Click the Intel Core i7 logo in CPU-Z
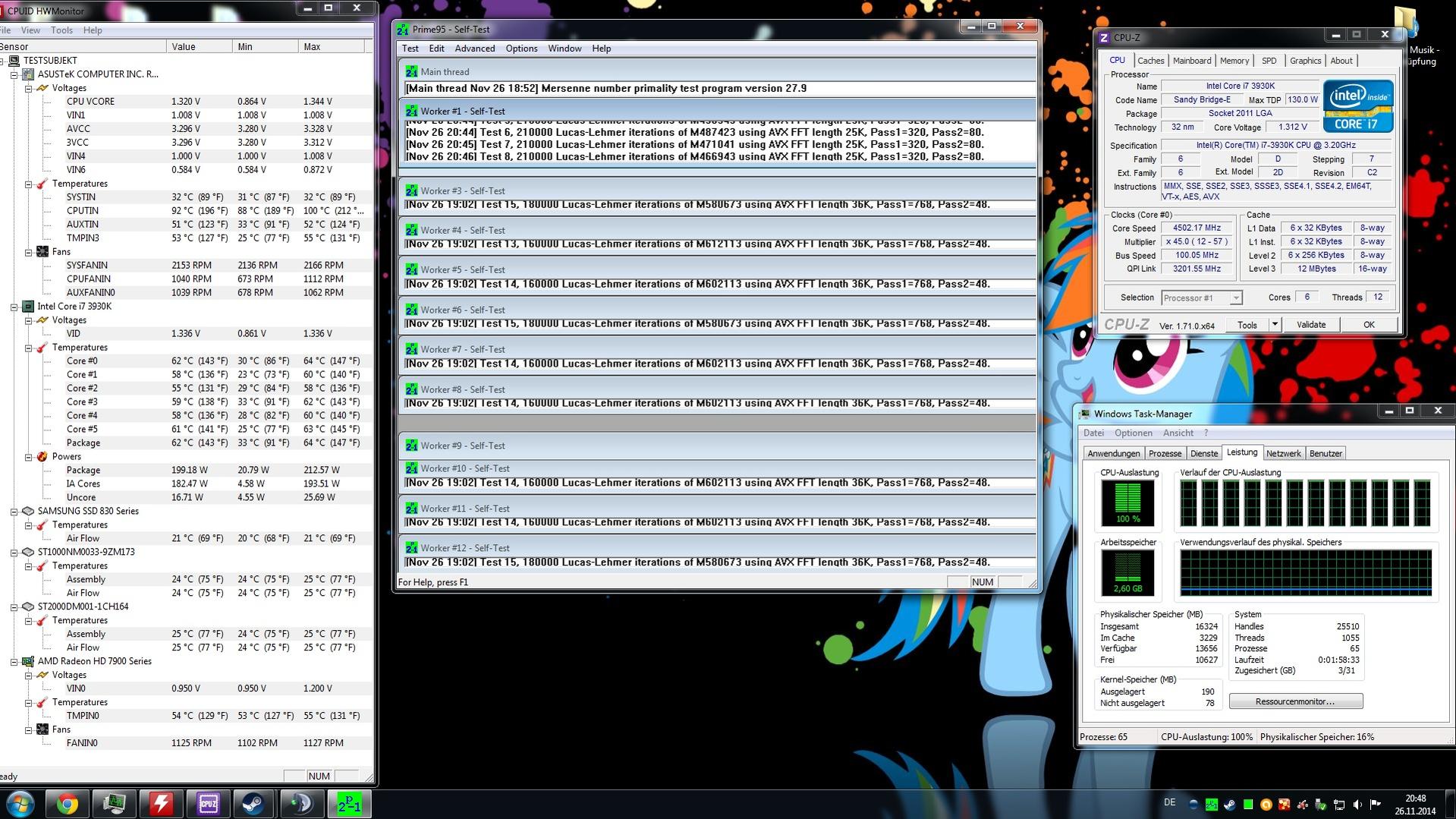This screenshot has width=1456, height=819. [x=1358, y=106]
